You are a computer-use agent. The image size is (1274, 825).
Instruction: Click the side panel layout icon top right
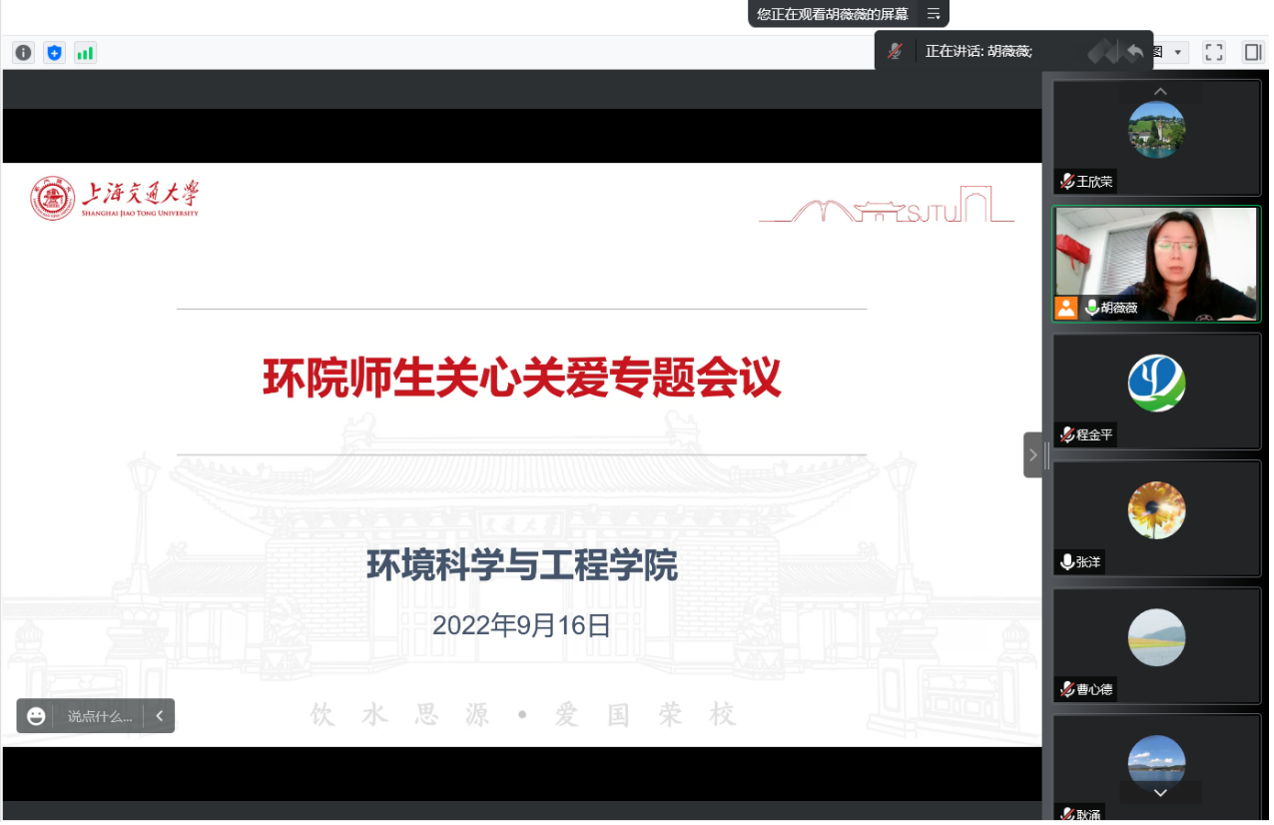(1252, 52)
